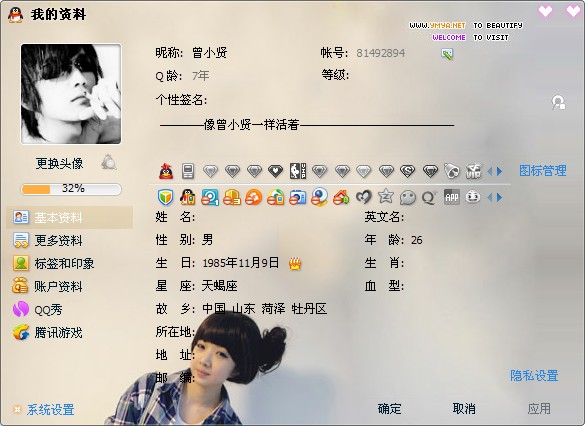Click the 更换头像 link

click(x=59, y=163)
